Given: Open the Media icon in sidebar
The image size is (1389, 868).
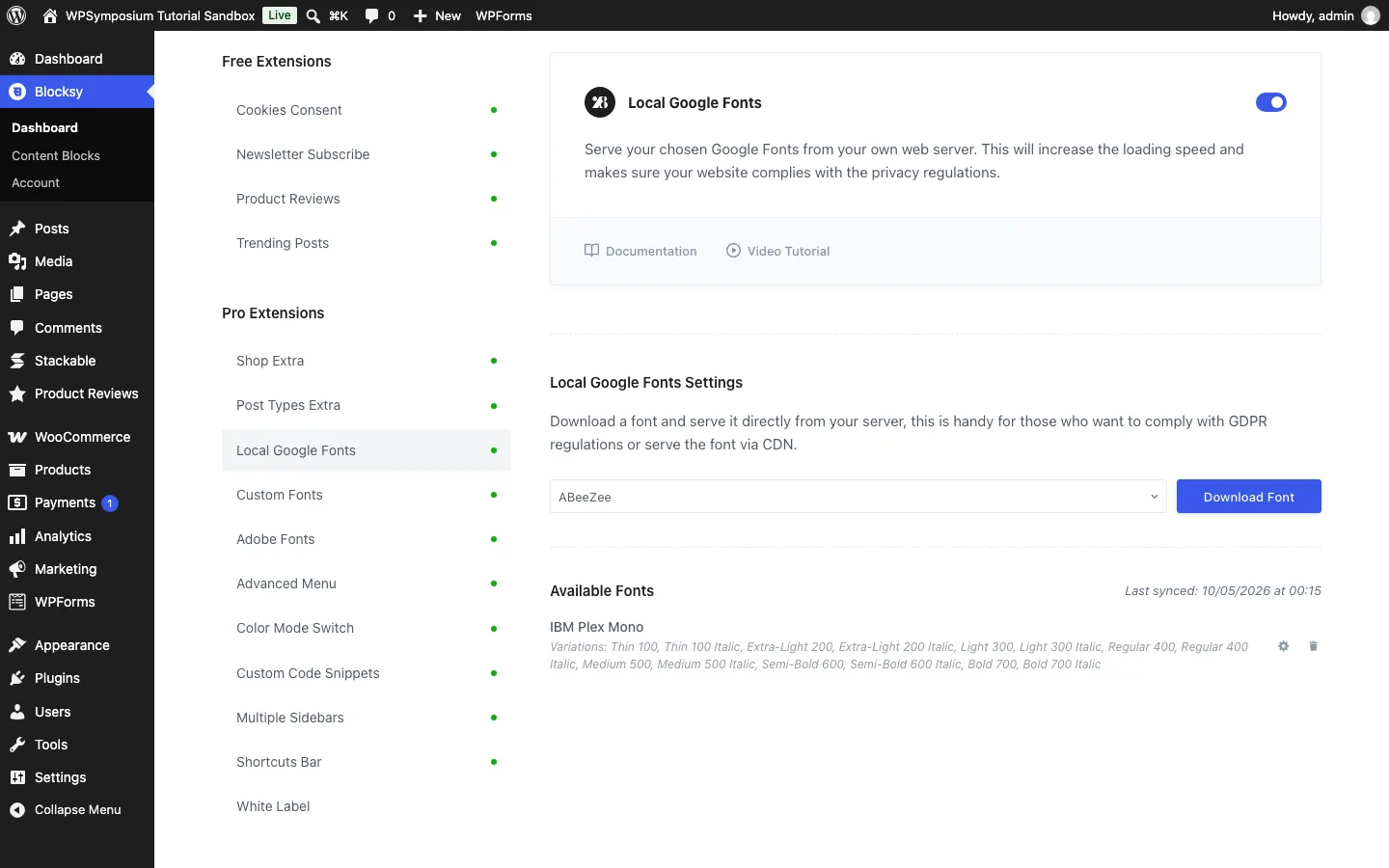Looking at the screenshot, I should coord(17,261).
